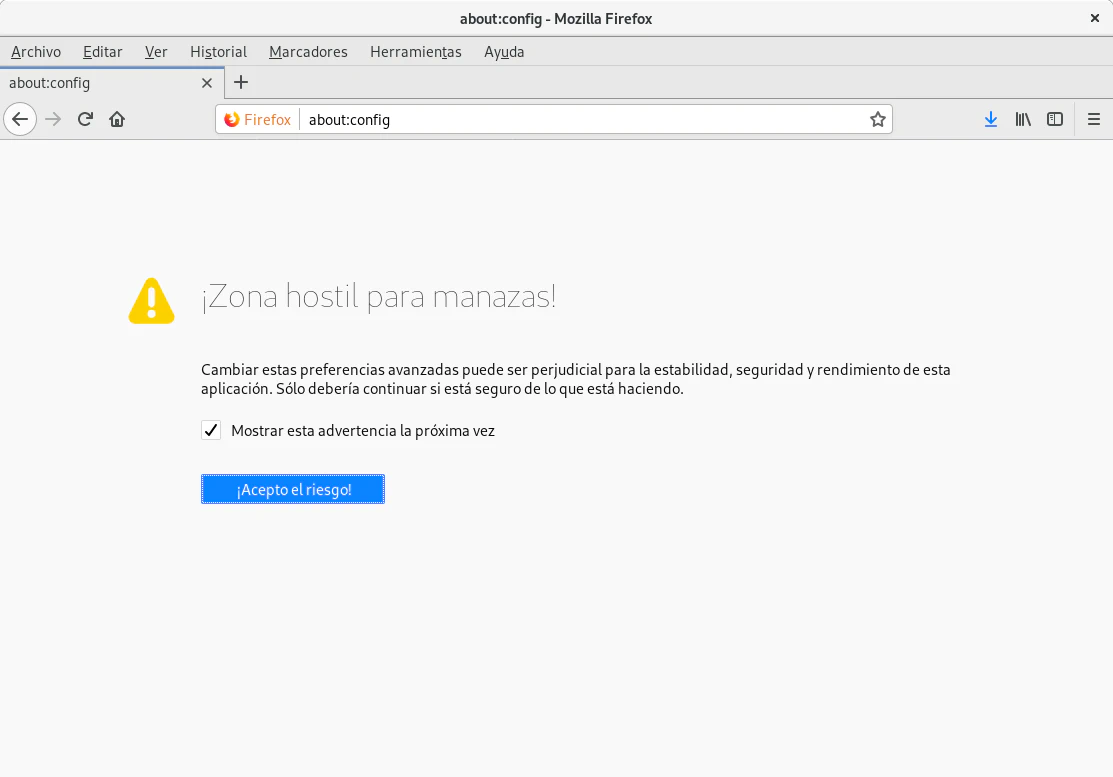Close the about:config tab
This screenshot has height=777, width=1113.
click(207, 83)
